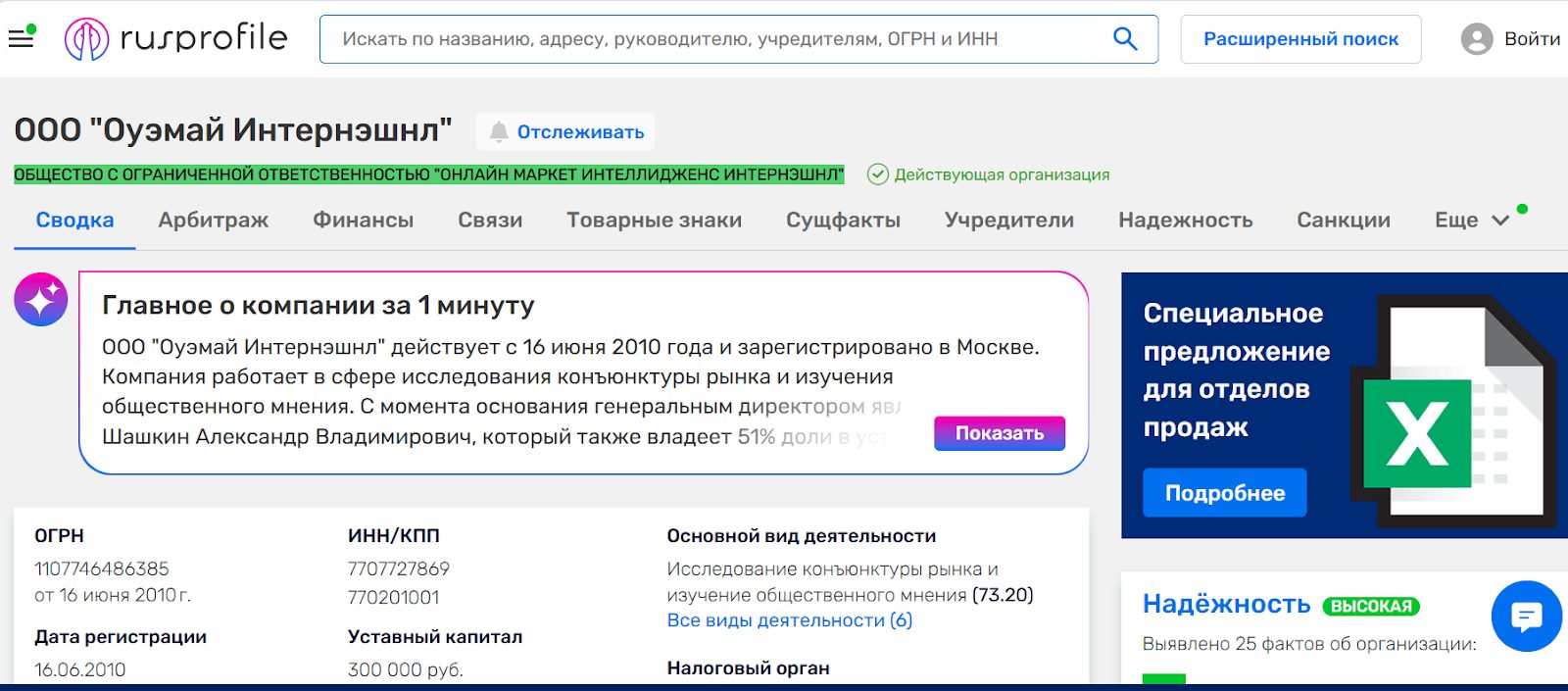Viewport: 1568px width, 691px height.
Task: Expand the Еще dropdown chevron
Action: [1500, 221]
